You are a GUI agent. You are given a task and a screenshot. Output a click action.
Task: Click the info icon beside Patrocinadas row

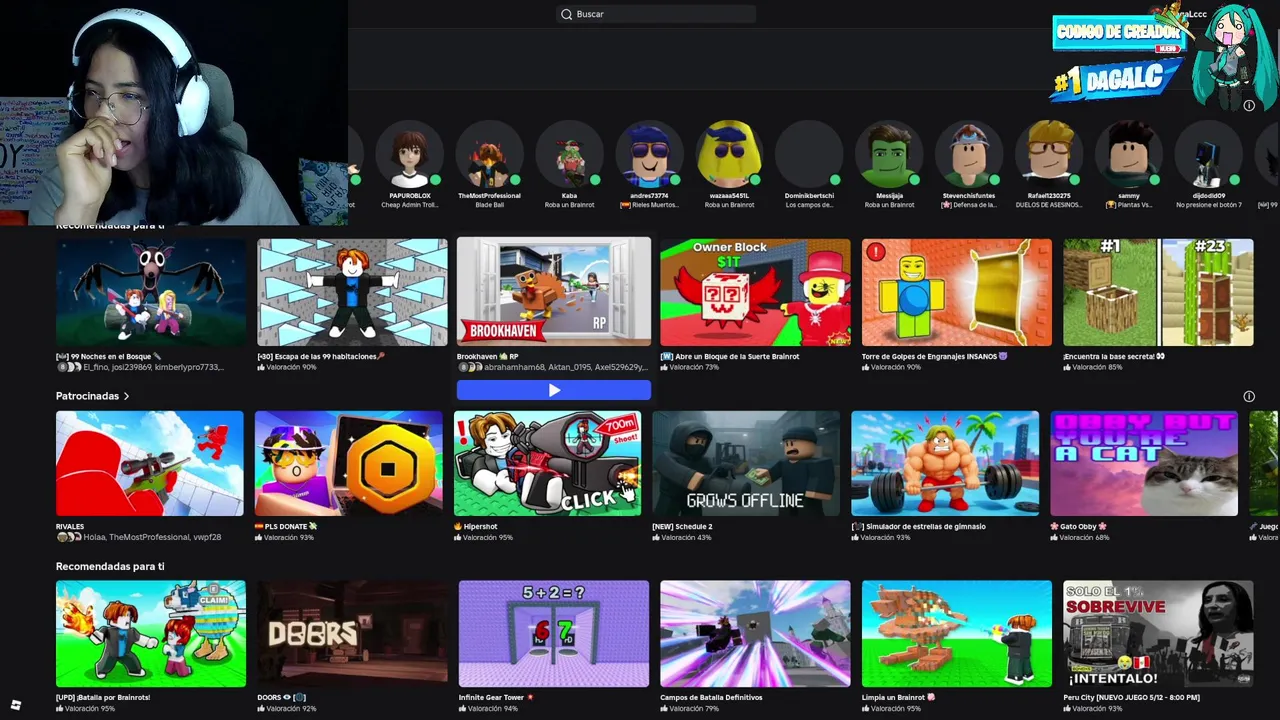pos(1249,397)
